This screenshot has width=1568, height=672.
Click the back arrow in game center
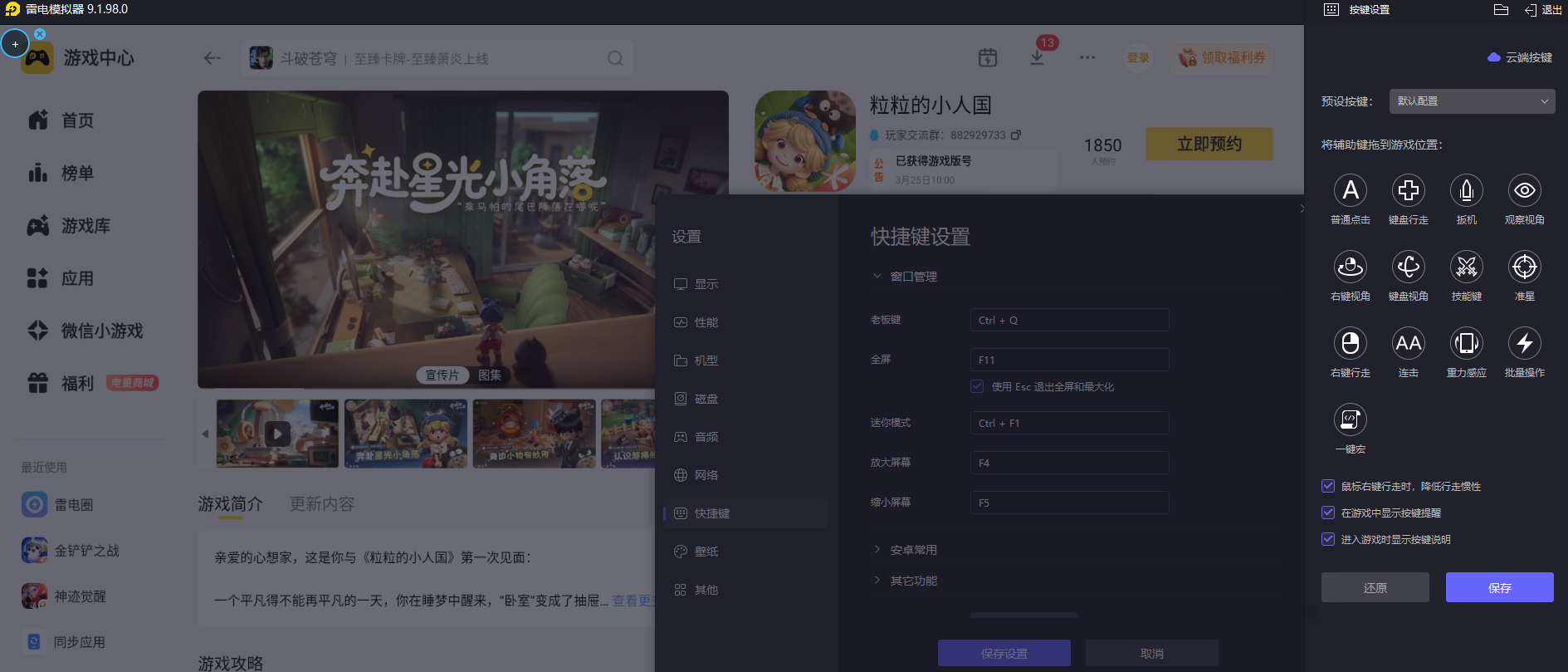[212, 58]
